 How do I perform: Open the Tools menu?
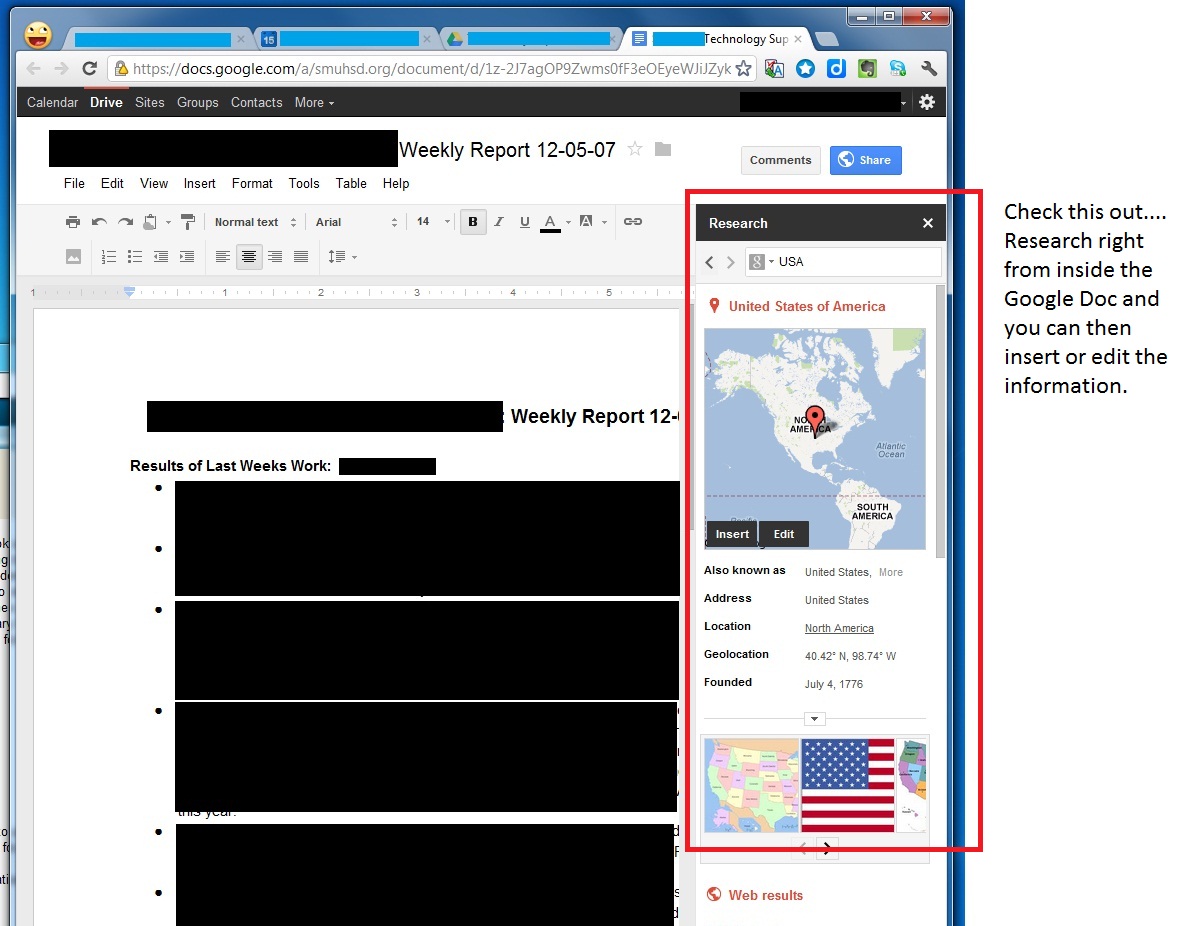tap(304, 184)
